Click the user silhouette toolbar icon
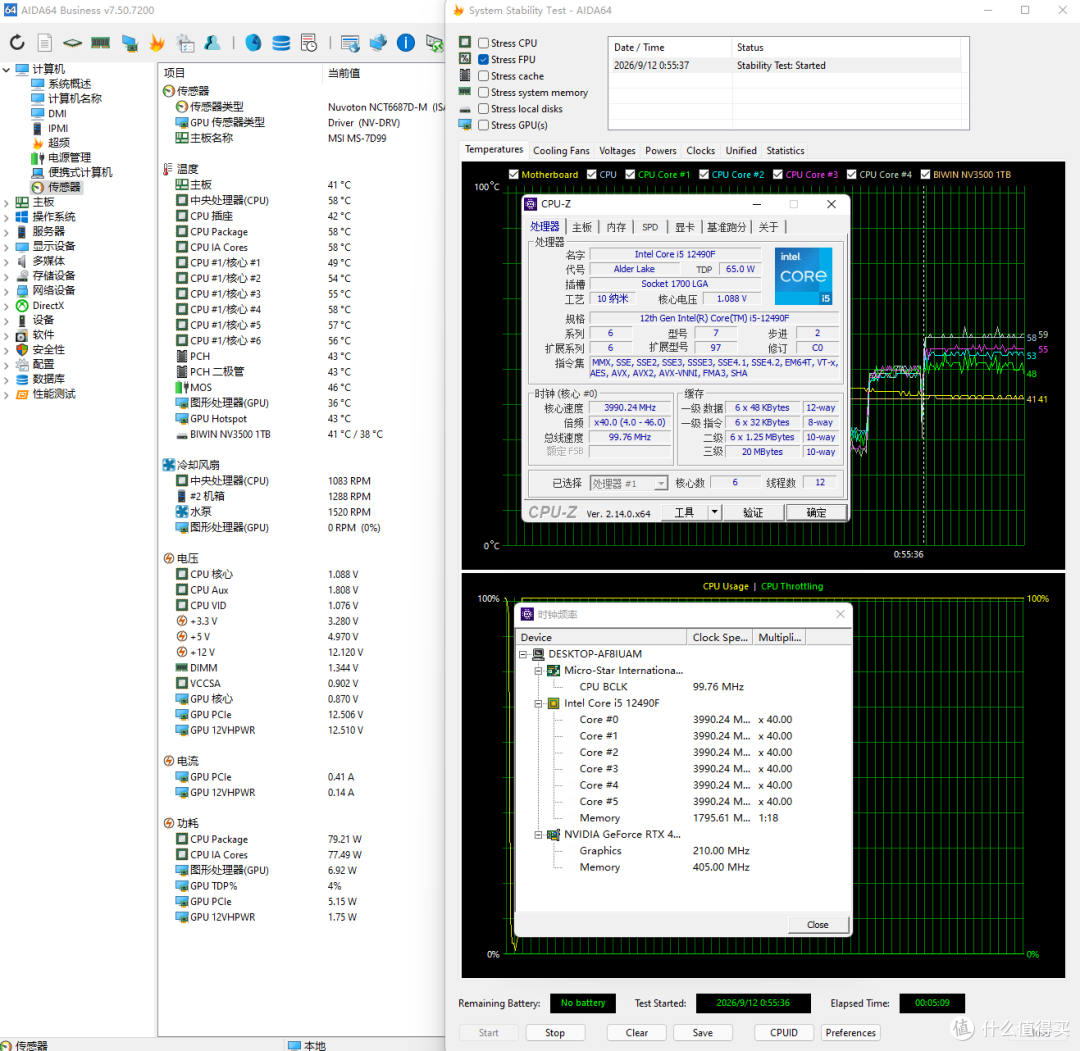Image resolution: width=1080 pixels, height=1051 pixels. (213, 43)
